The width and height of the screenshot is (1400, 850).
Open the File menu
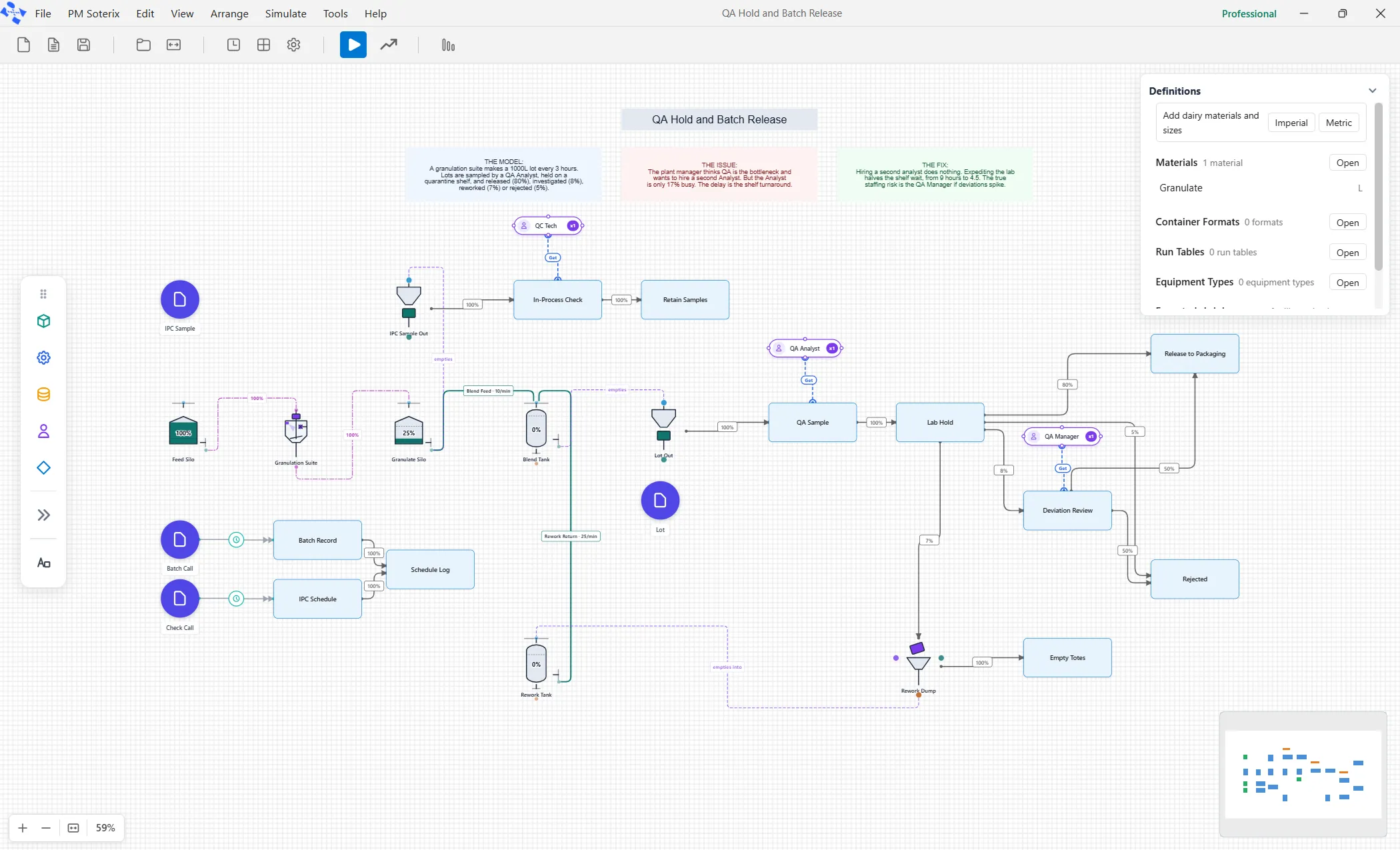(x=43, y=13)
